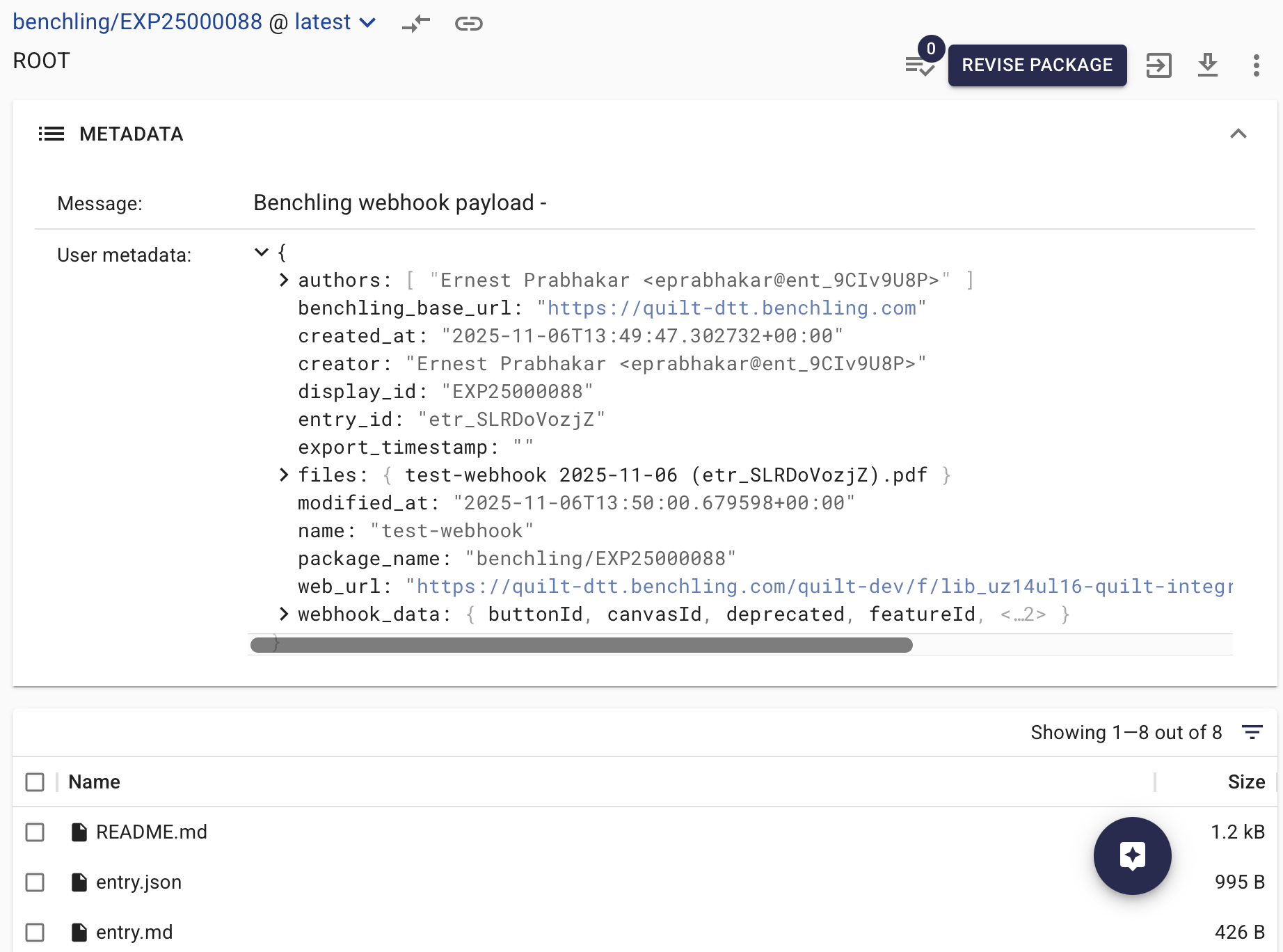
Task: Check the entry.json row checkbox
Action: 35,882
